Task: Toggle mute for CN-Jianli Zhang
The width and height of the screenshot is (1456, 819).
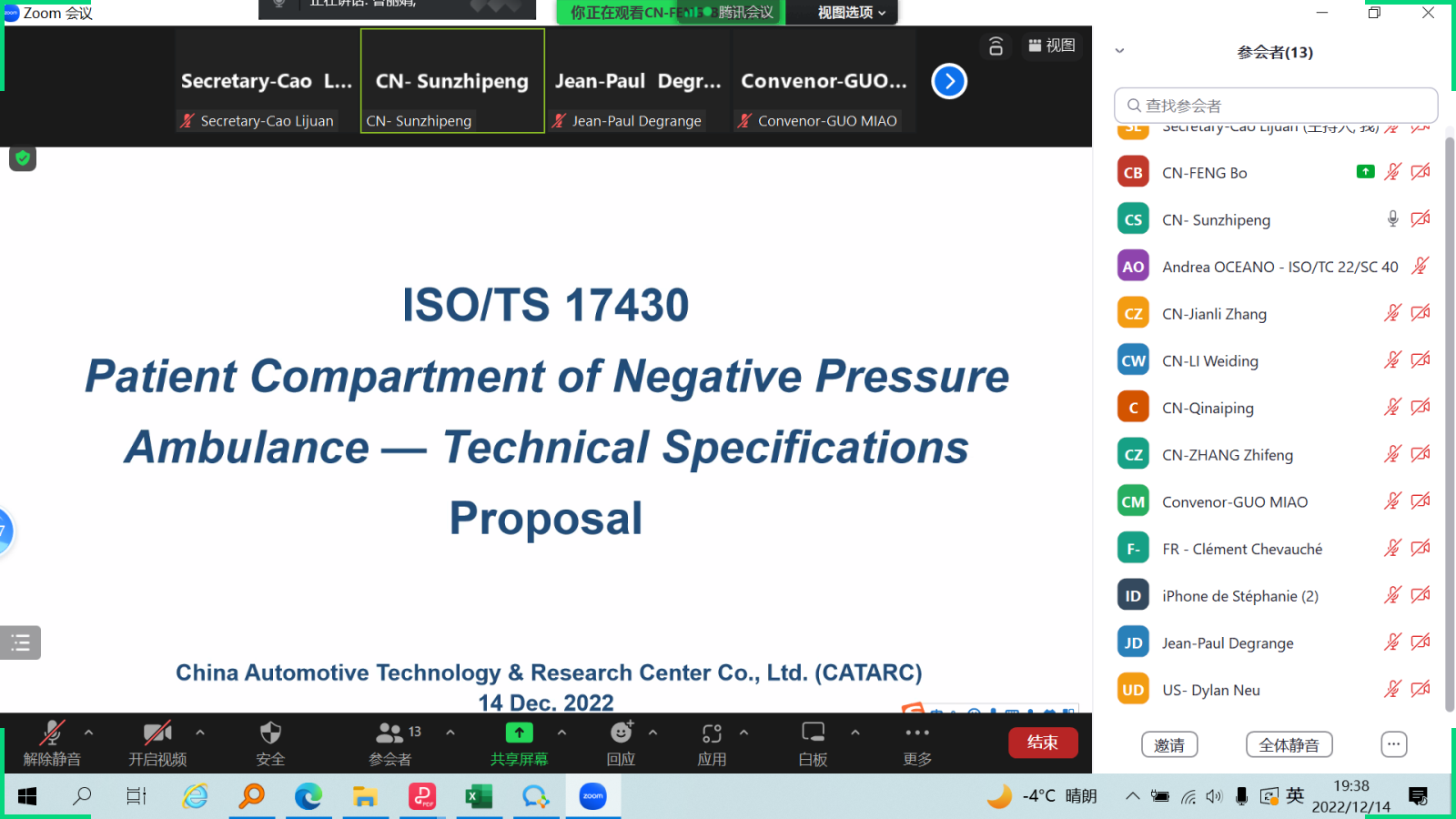Action: pos(1392,314)
